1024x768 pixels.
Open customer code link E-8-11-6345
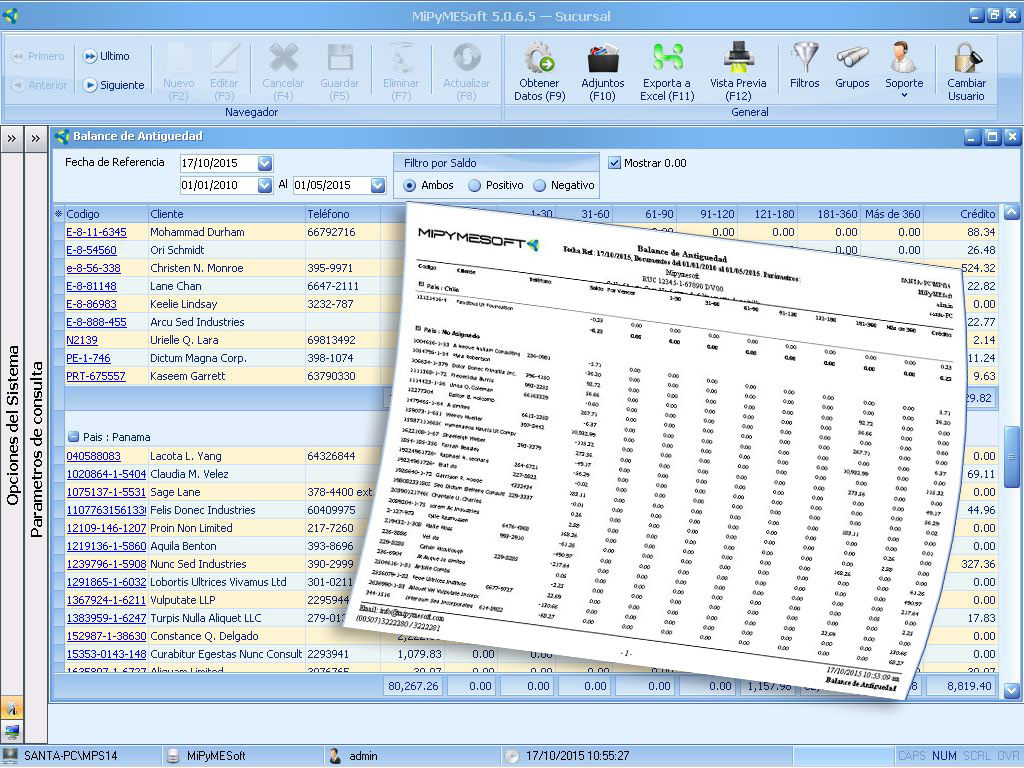[x=97, y=232]
